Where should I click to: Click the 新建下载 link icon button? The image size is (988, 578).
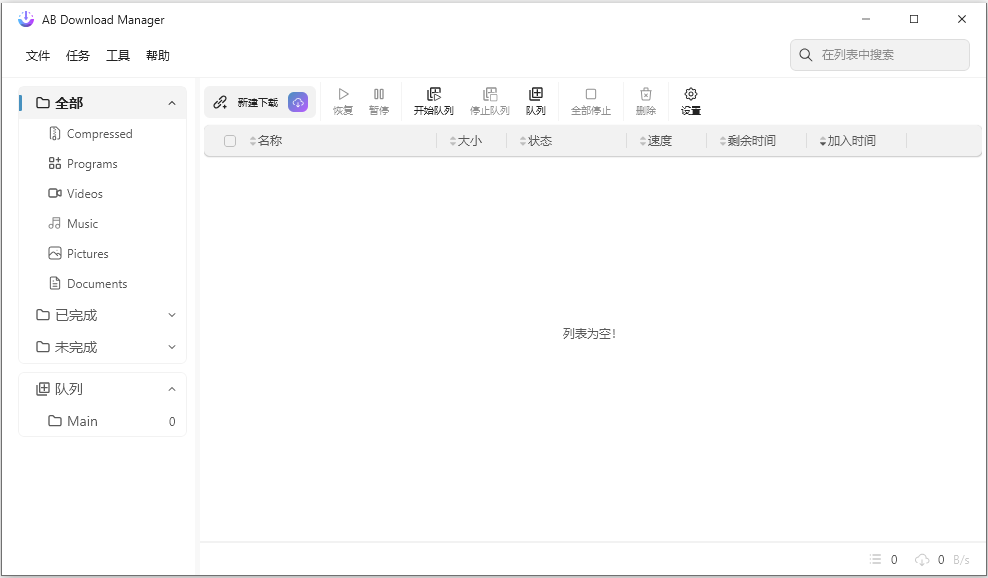pyautogui.click(x=220, y=102)
